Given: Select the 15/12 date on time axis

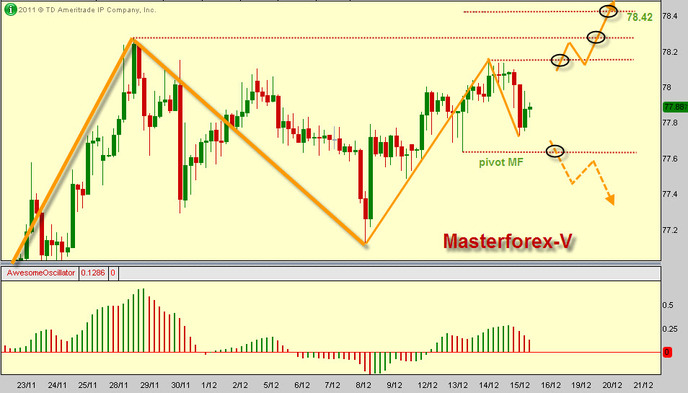Looking at the screenshot, I should tap(520, 385).
